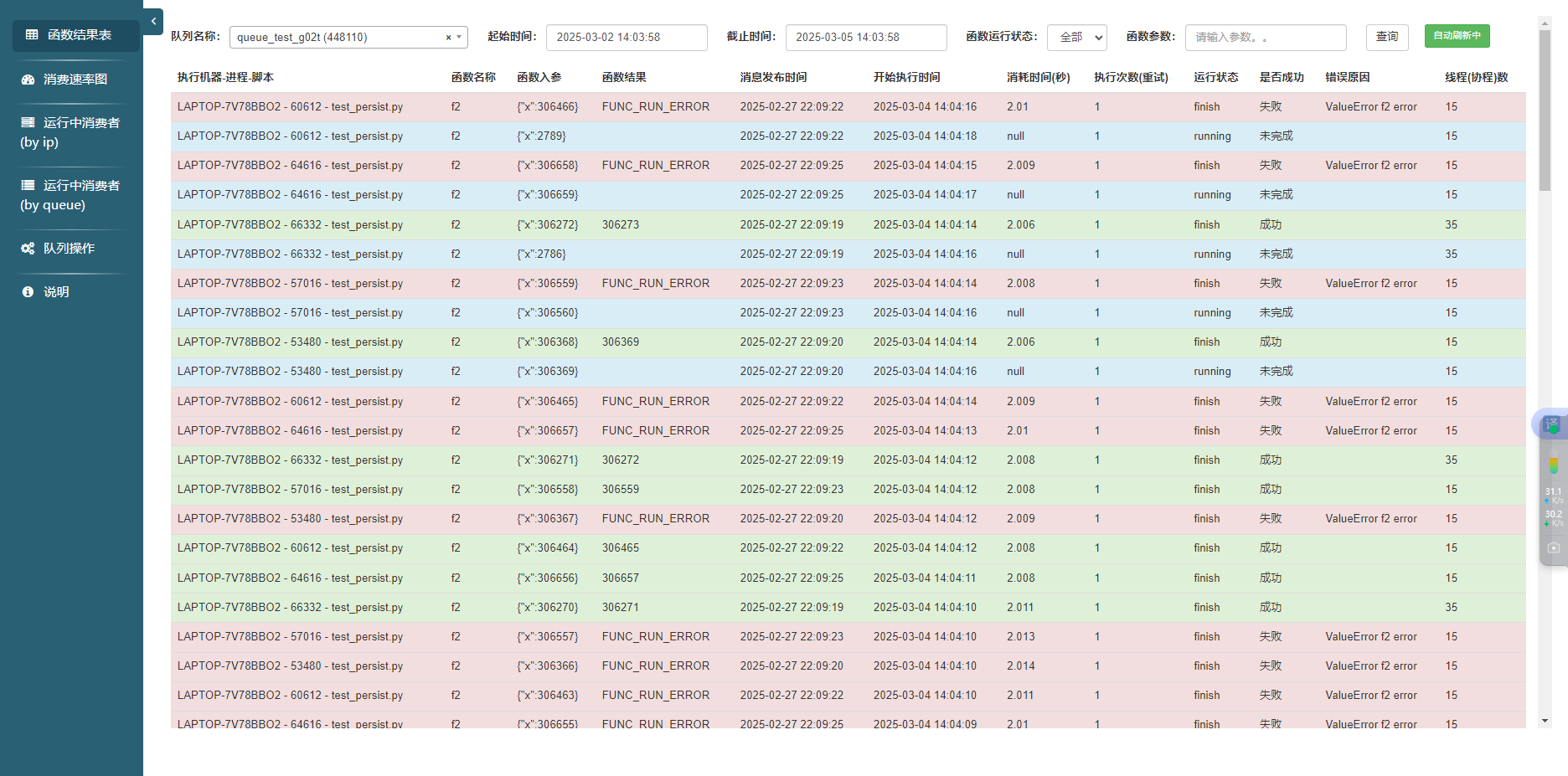The image size is (1568, 776).
Task: Click the 执行次数(重试) column header
Action: tap(1131, 78)
